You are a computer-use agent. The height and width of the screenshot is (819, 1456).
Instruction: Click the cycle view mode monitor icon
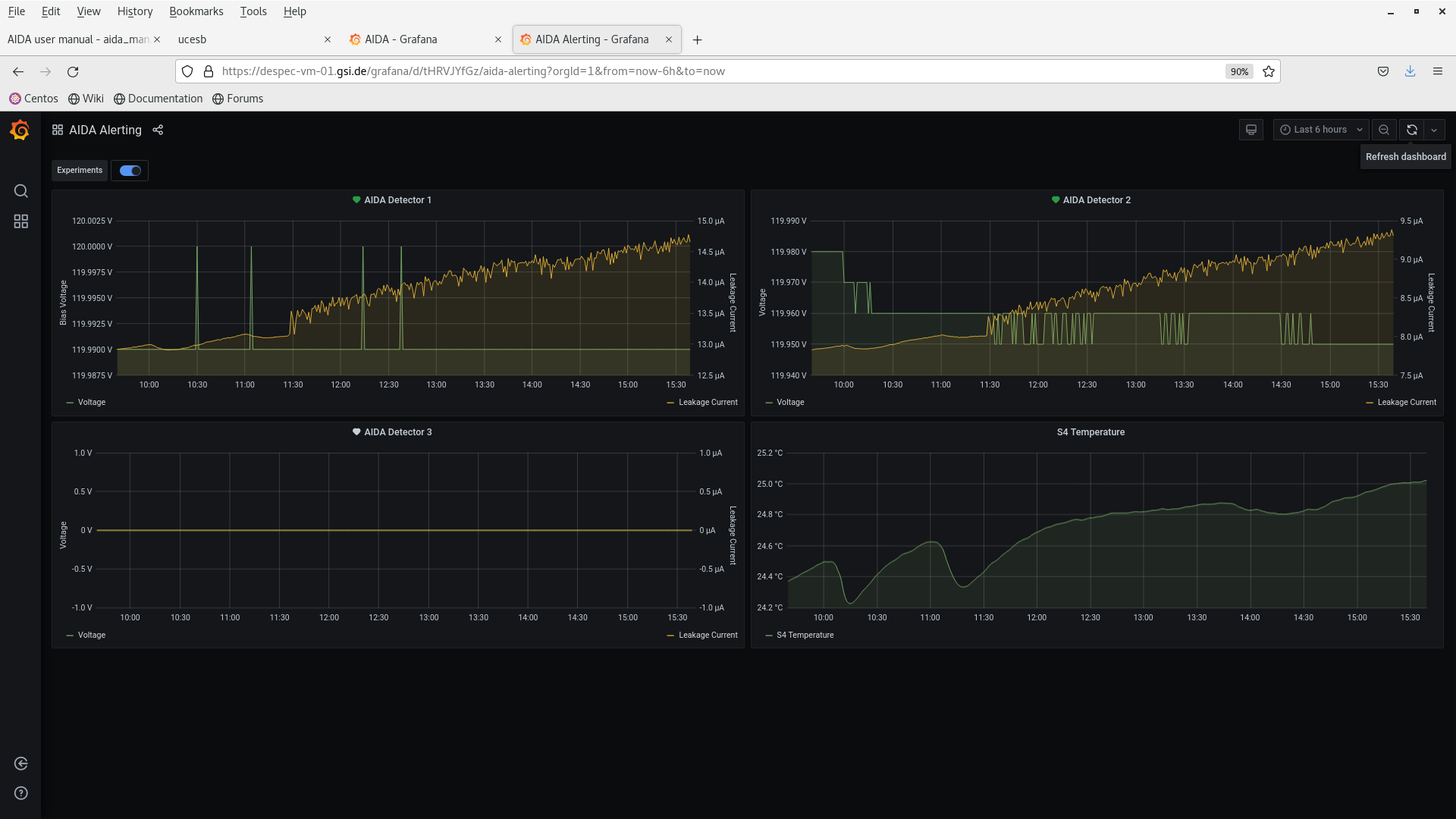1251,130
